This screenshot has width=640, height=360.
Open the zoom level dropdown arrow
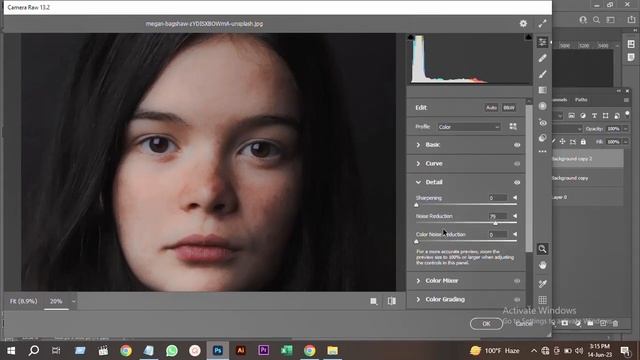click(x=73, y=302)
